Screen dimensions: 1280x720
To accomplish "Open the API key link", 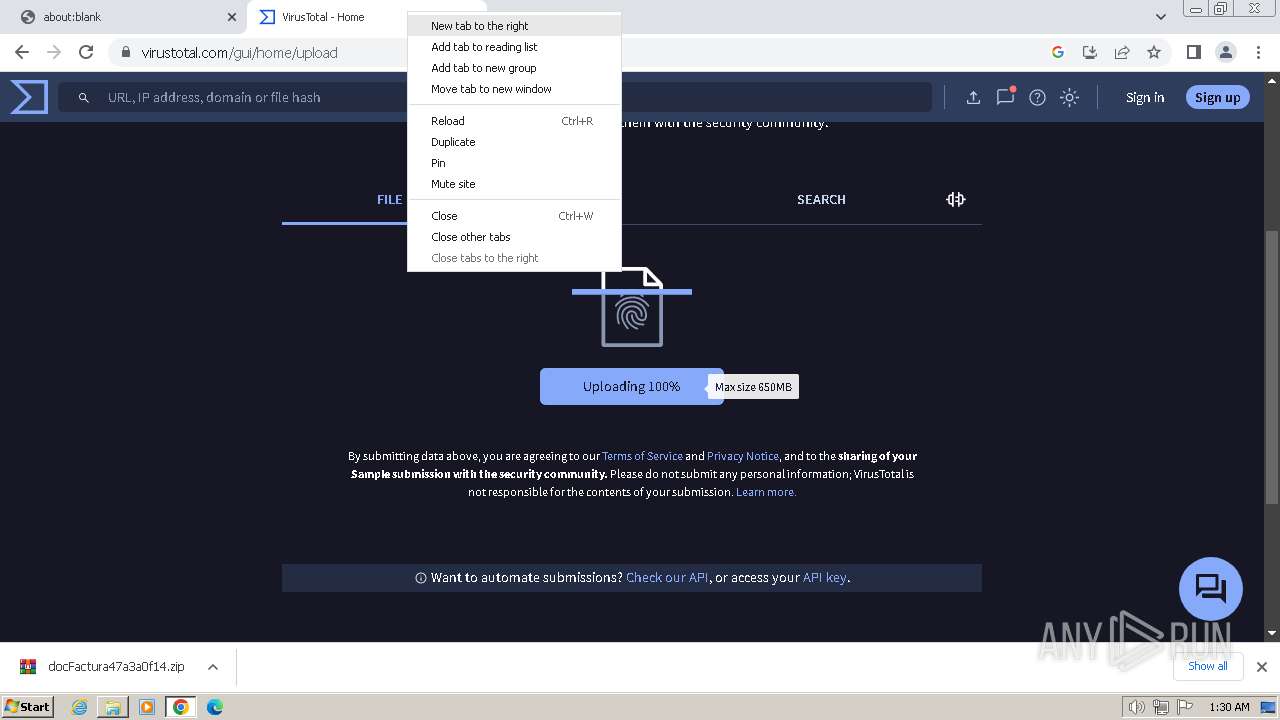I will [x=825, y=577].
